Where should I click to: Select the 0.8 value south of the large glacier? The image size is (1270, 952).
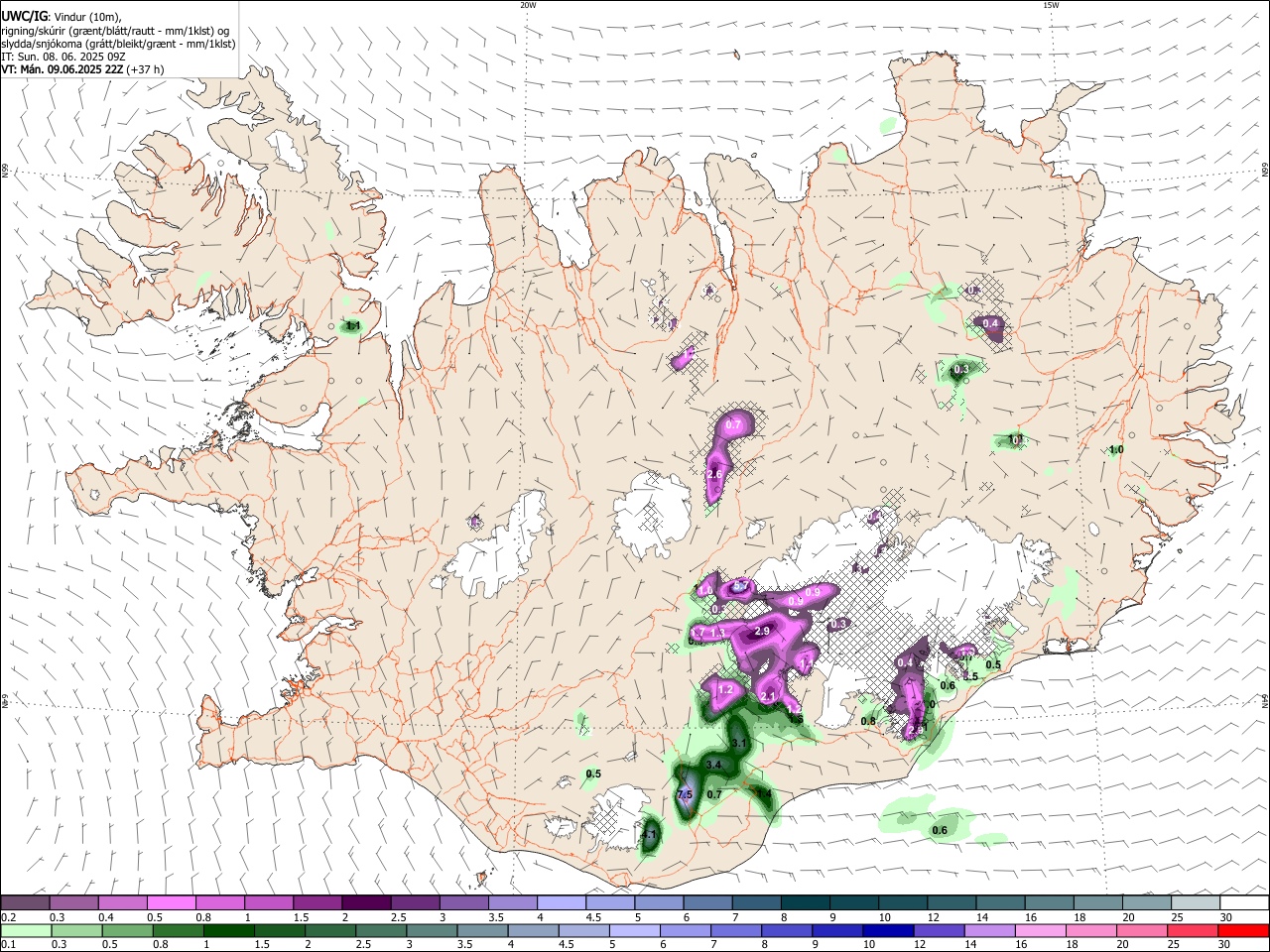[868, 721]
